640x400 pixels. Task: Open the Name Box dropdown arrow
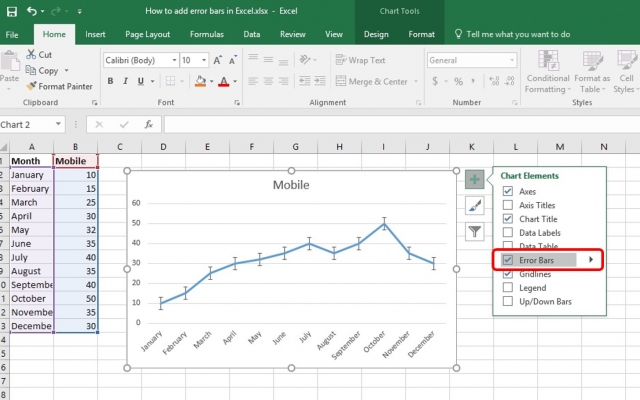pos(58,124)
